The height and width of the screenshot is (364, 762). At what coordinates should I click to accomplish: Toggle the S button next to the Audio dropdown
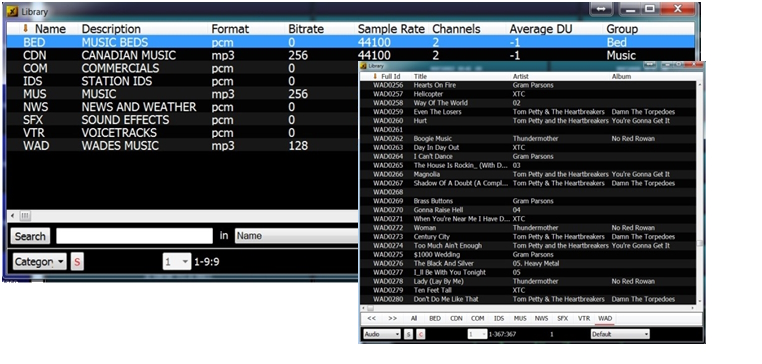tap(409, 334)
